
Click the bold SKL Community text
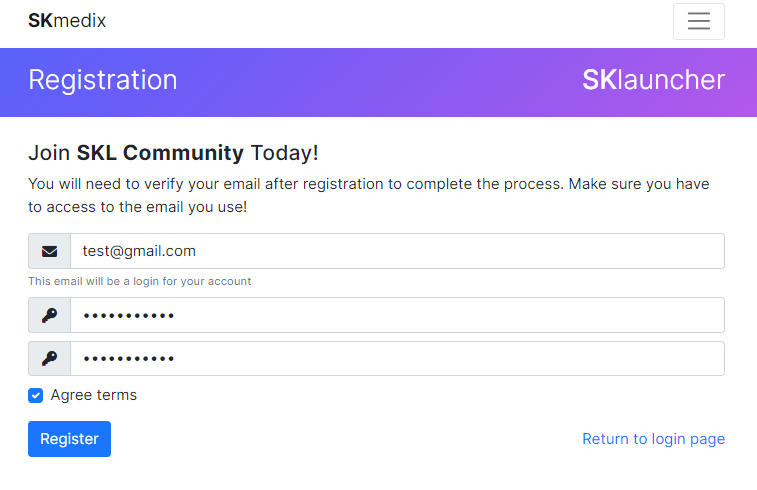(160, 153)
